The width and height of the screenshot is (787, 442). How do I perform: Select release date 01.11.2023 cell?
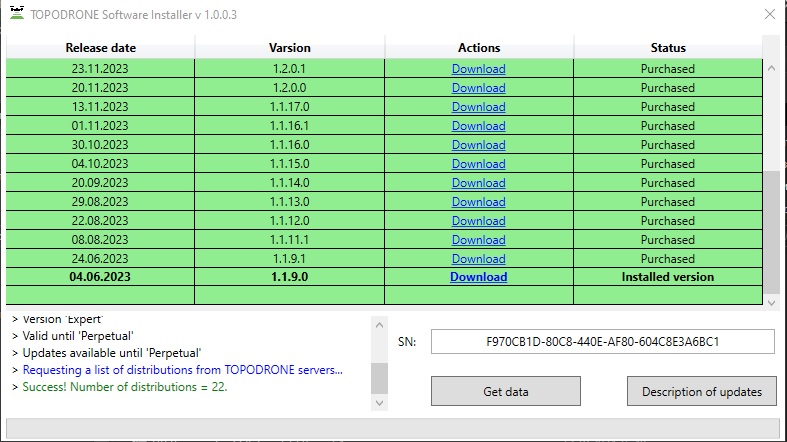click(100, 126)
